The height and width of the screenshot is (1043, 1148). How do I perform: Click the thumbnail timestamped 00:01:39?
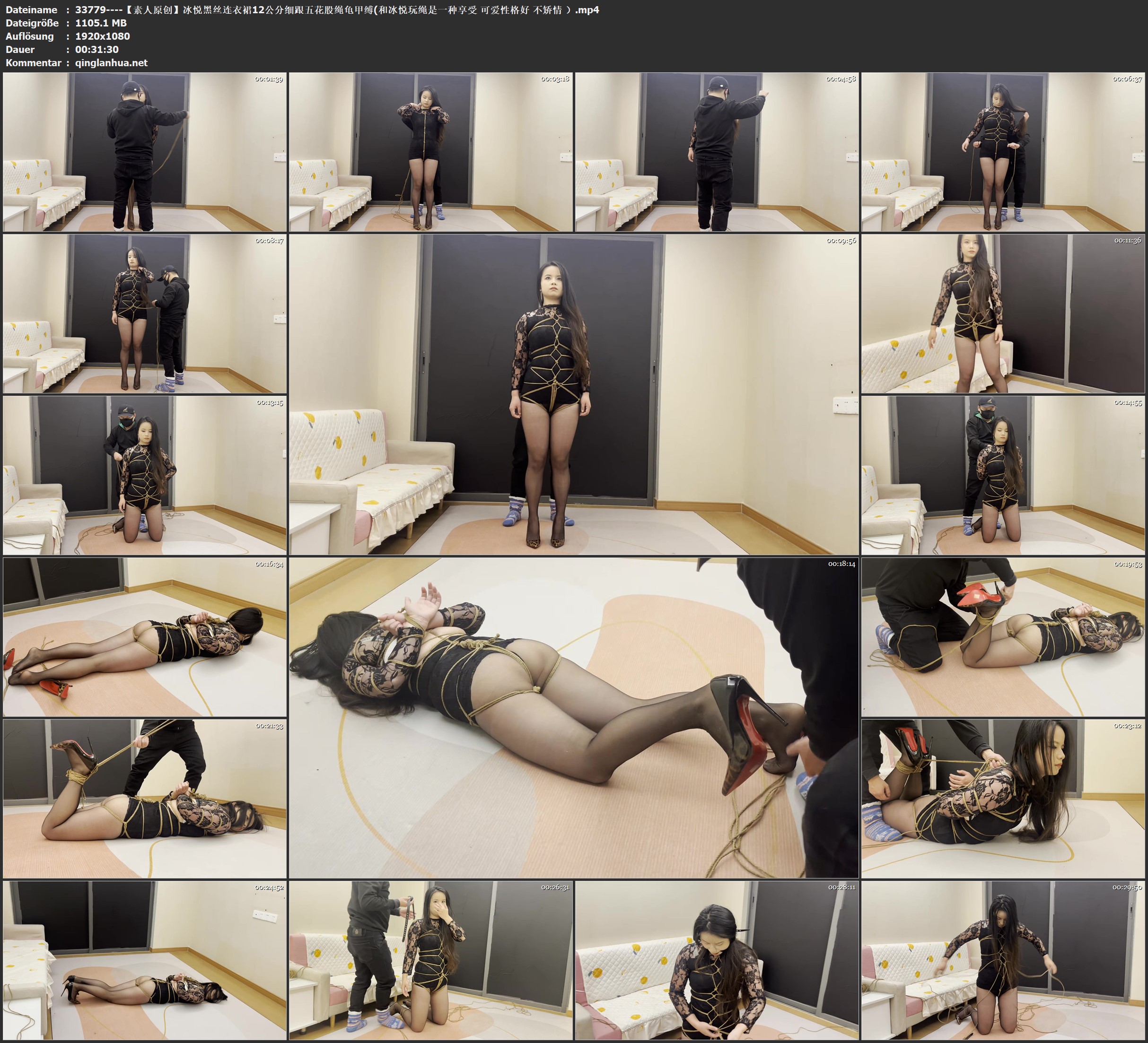(145, 152)
